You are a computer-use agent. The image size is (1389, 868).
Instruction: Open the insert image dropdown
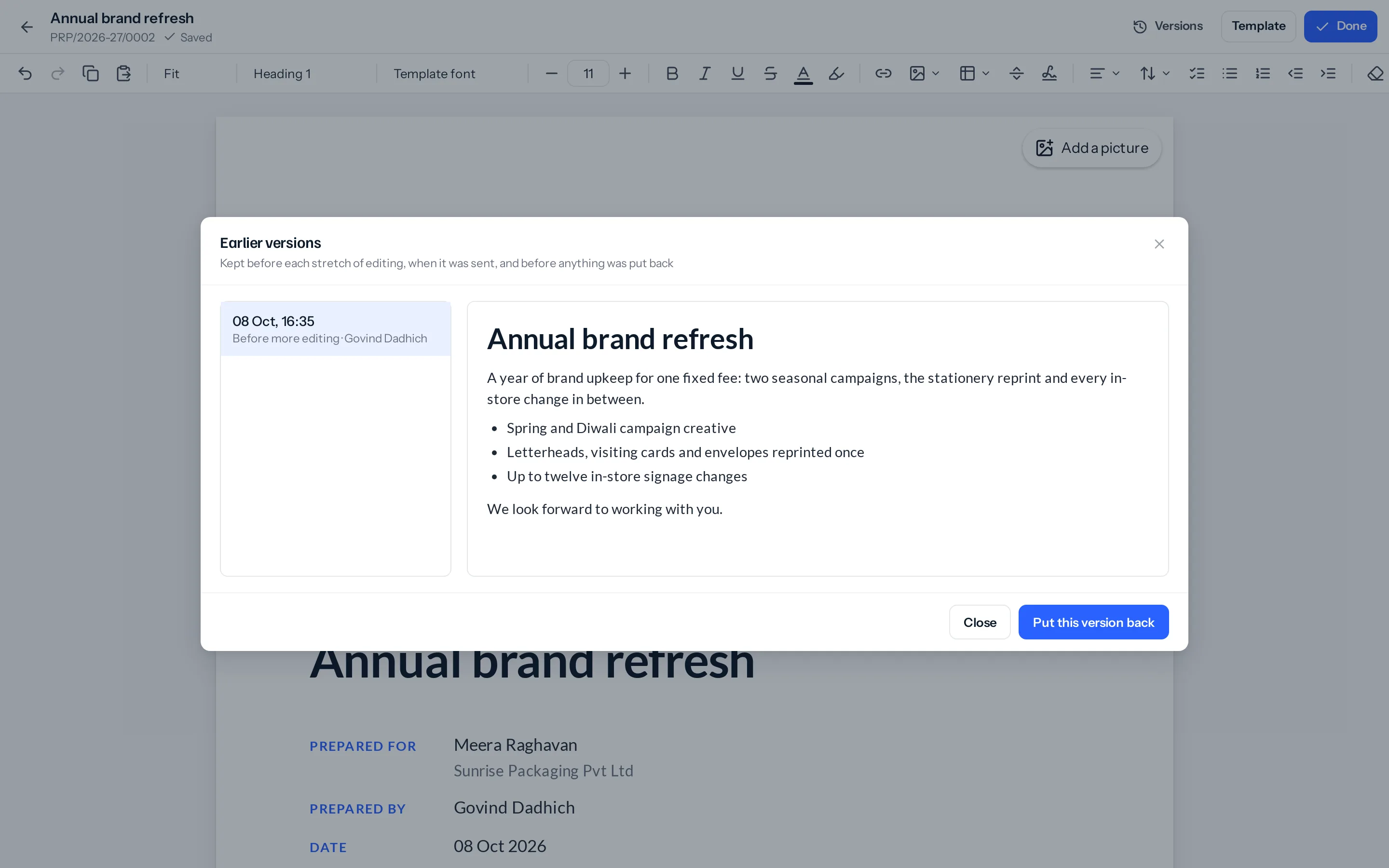click(924, 73)
